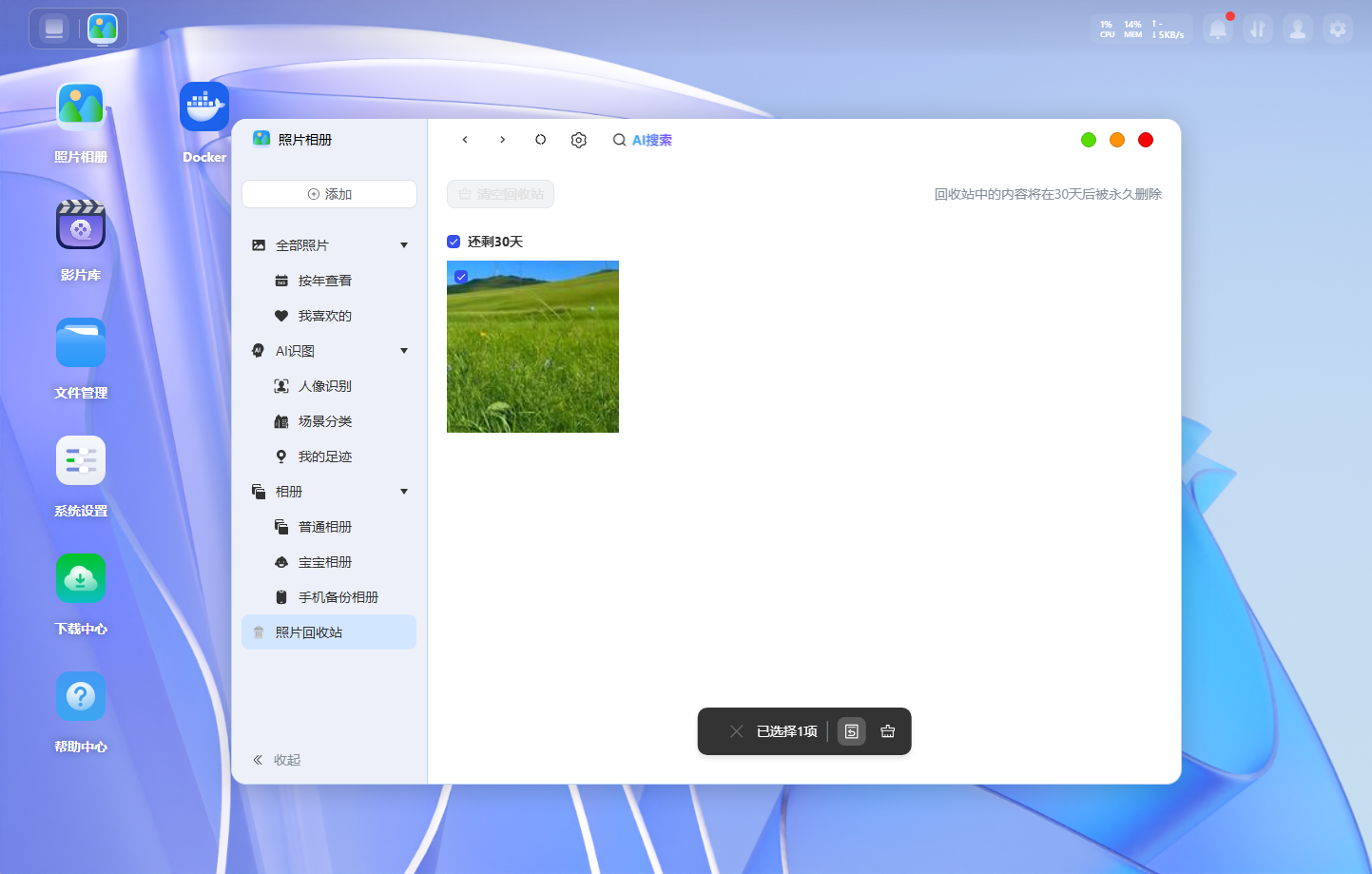Screen dimensions: 1372x874
Task: Open 手机备份相册 in the sidebar
Action: tap(338, 597)
